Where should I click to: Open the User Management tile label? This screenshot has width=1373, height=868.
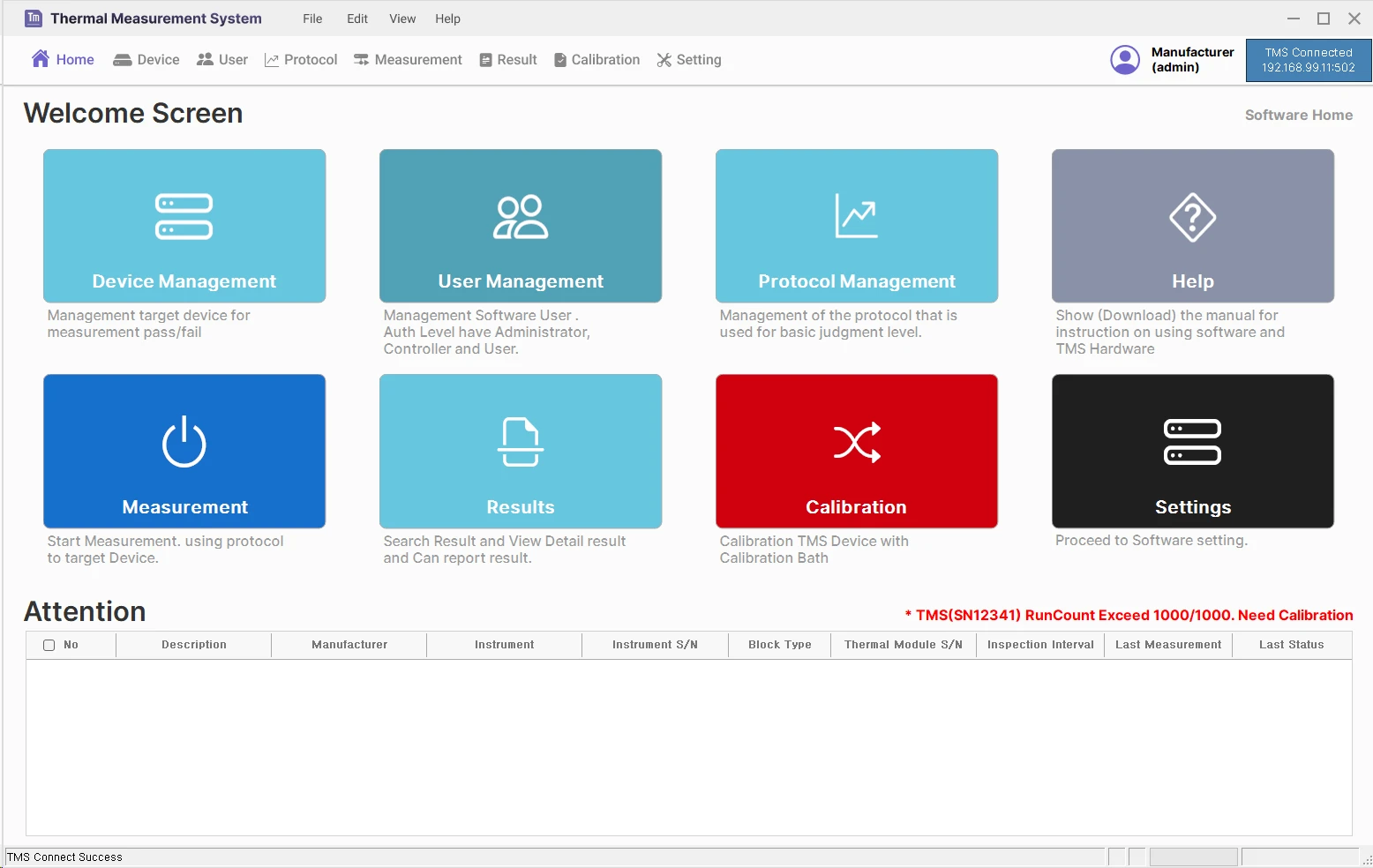click(521, 281)
